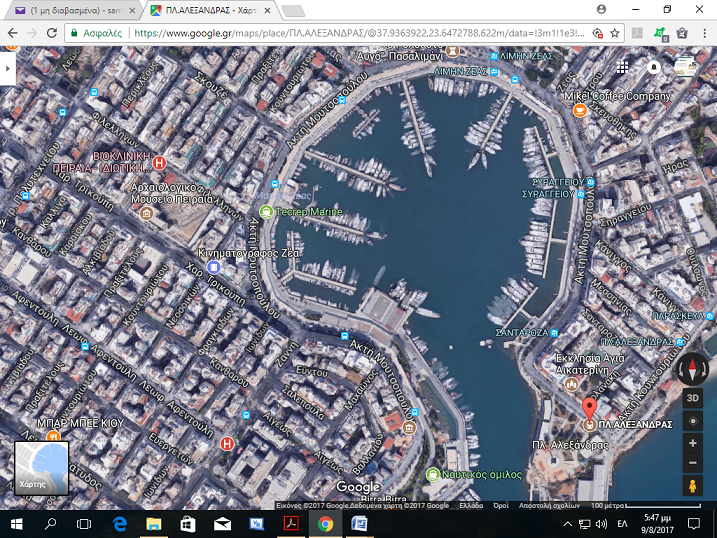Launch Microsoft Edge from the taskbar

click(x=120, y=524)
